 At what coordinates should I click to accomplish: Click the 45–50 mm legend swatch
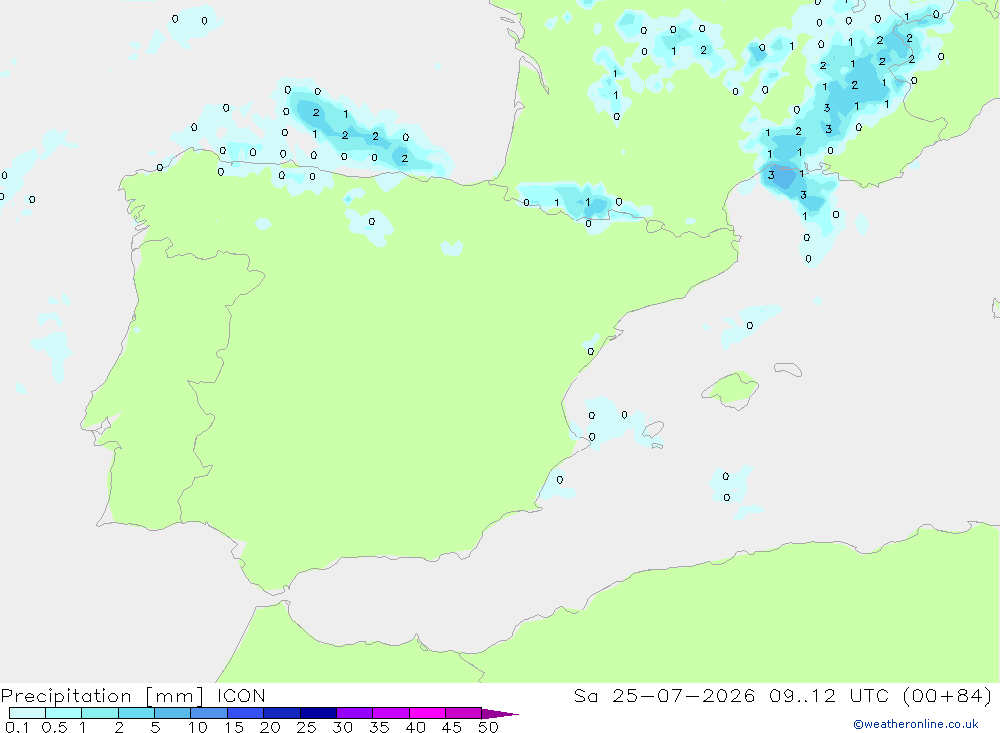pos(464,713)
